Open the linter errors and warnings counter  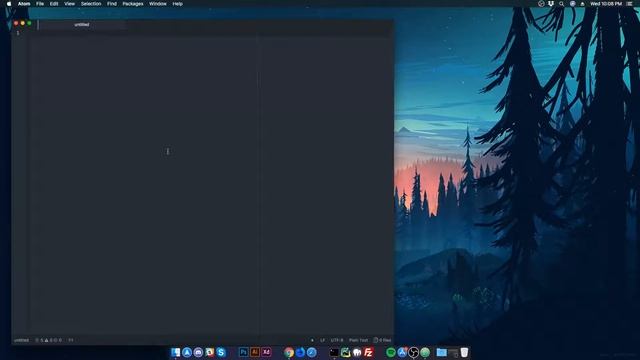[49, 340]
